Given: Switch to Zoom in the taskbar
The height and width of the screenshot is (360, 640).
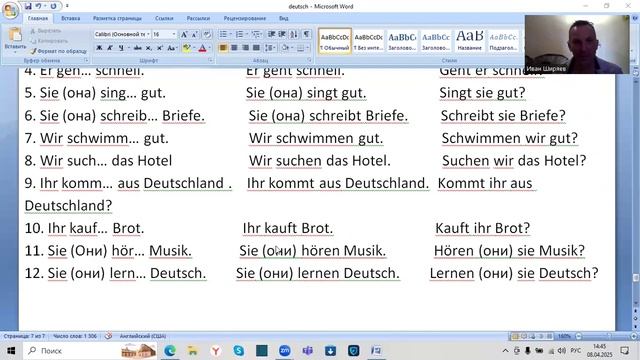Looking at the screenshot, I should (x=284, y=351).
